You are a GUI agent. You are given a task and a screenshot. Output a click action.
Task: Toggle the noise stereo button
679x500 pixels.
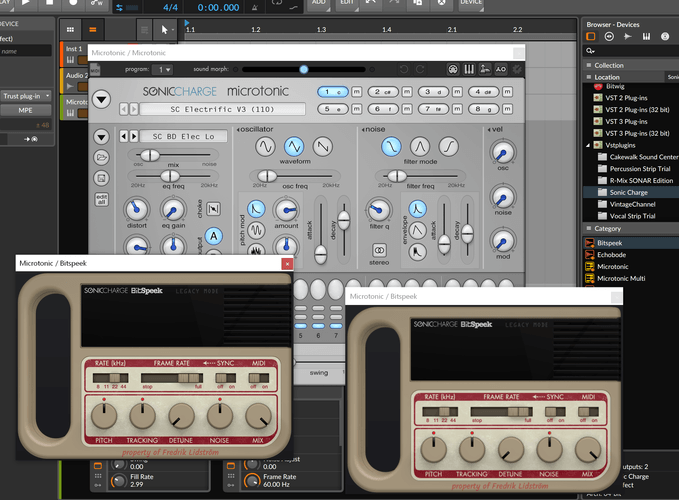(x=379, y=250)
